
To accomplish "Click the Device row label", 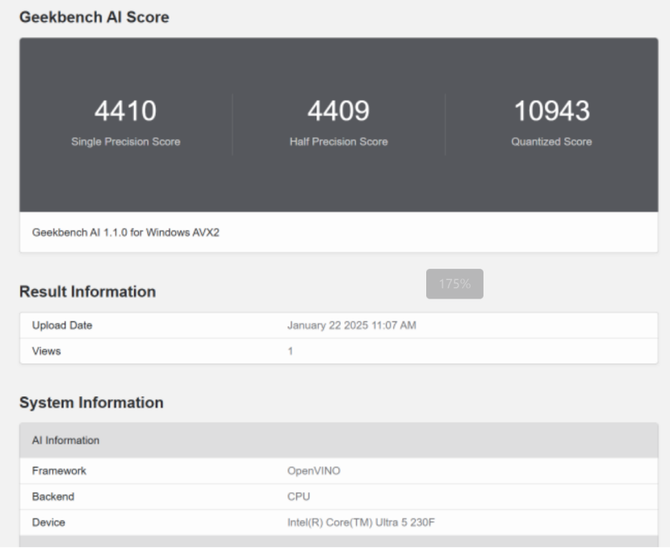I will pos(48,522).
